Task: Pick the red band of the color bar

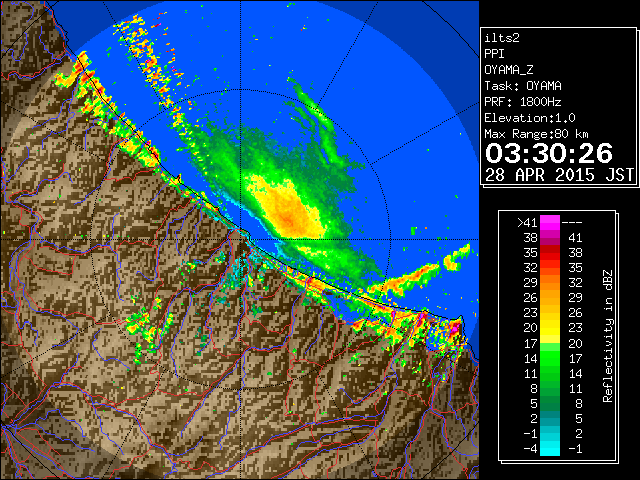Action: tap(550, 253)
